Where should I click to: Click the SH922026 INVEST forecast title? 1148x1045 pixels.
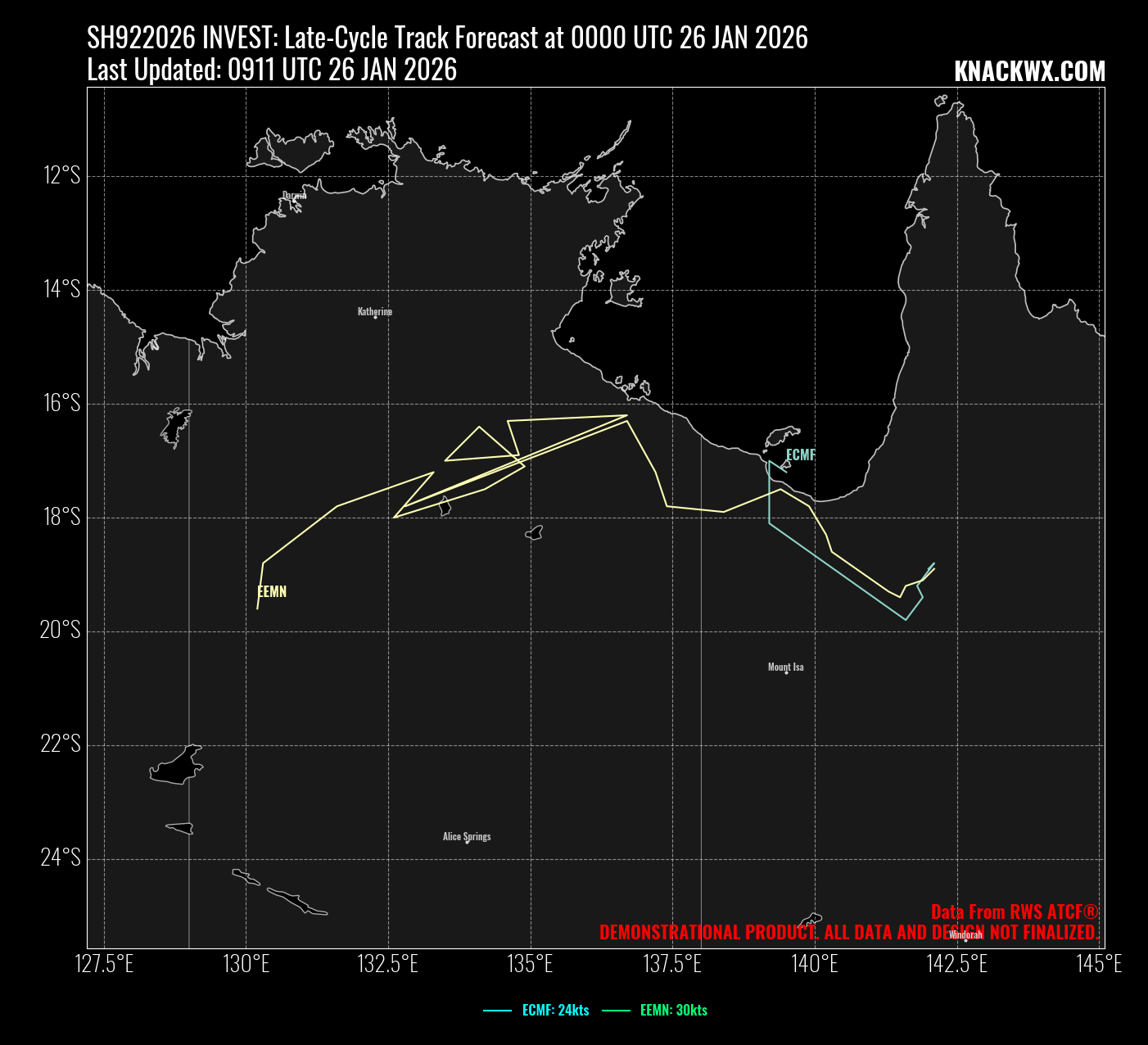coord(447,38)
